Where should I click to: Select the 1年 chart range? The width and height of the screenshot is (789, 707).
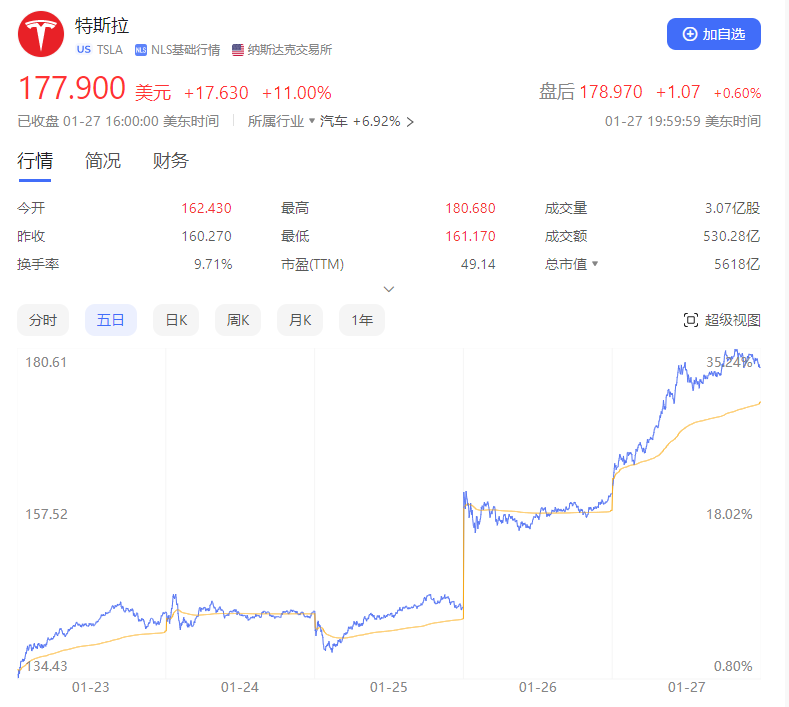pyautogui.click(x=362, y=320)
